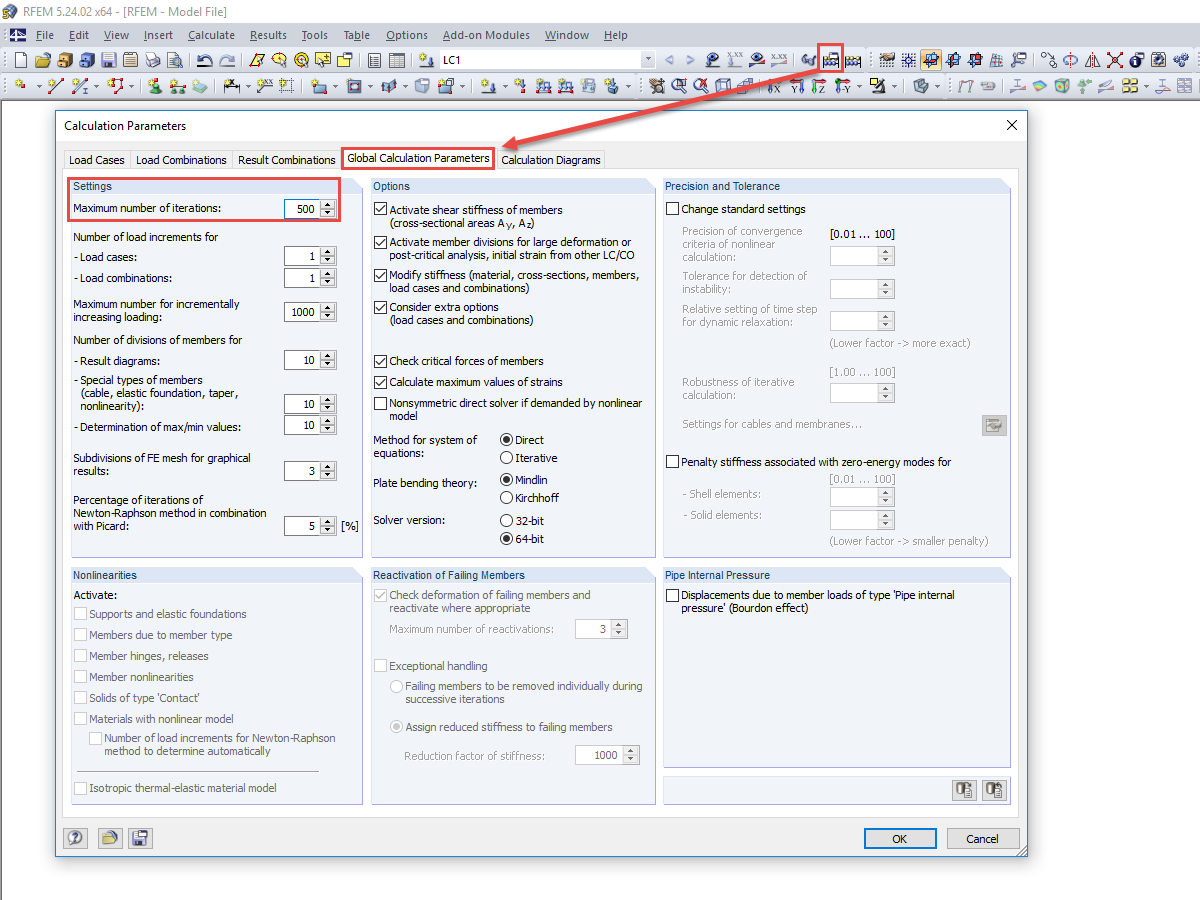
Task: Open the Options menu
Action: coord(407,35)
